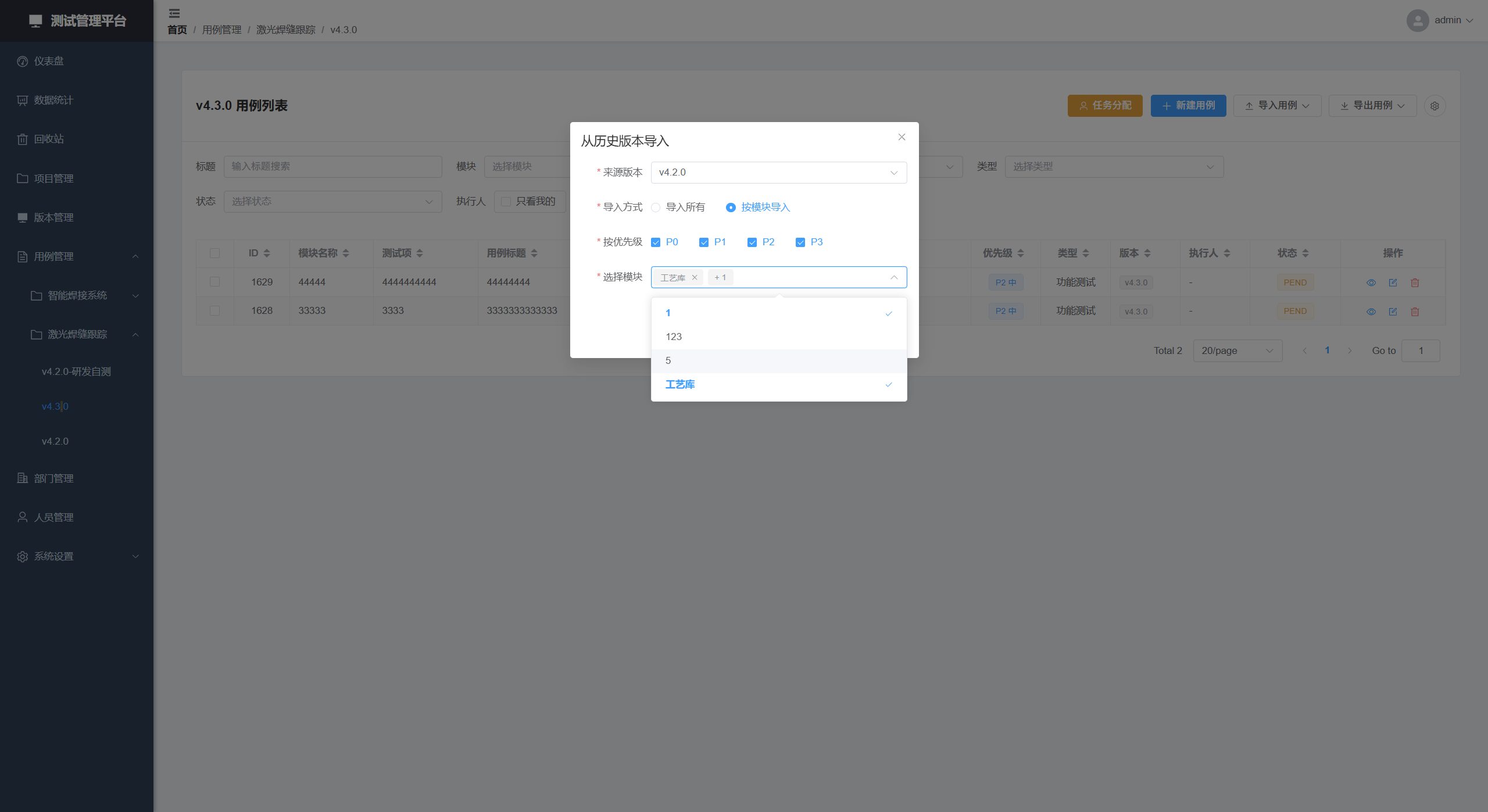Click the edit icon for row 1628
Image resolution: width=1488 pixels, height=812 pixels.
pos(1393,311)
